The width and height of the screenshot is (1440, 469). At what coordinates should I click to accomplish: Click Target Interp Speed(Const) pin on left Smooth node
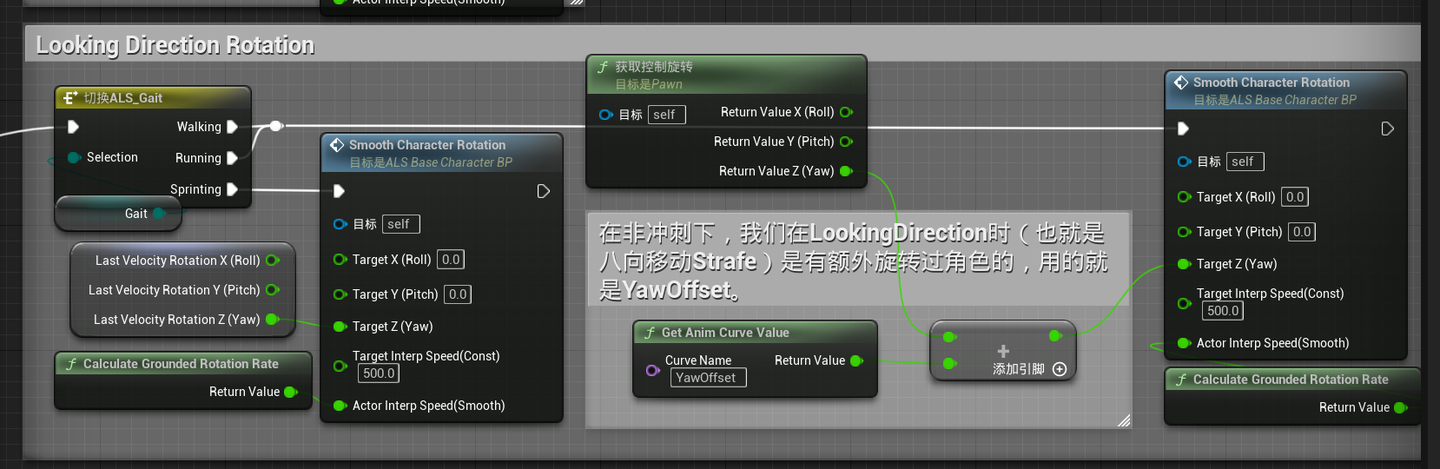tap(340, 364)
